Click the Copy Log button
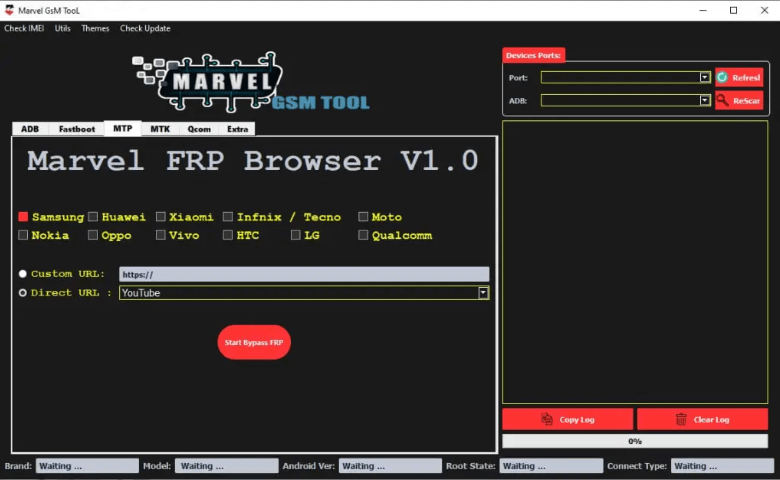 (568, 419)
